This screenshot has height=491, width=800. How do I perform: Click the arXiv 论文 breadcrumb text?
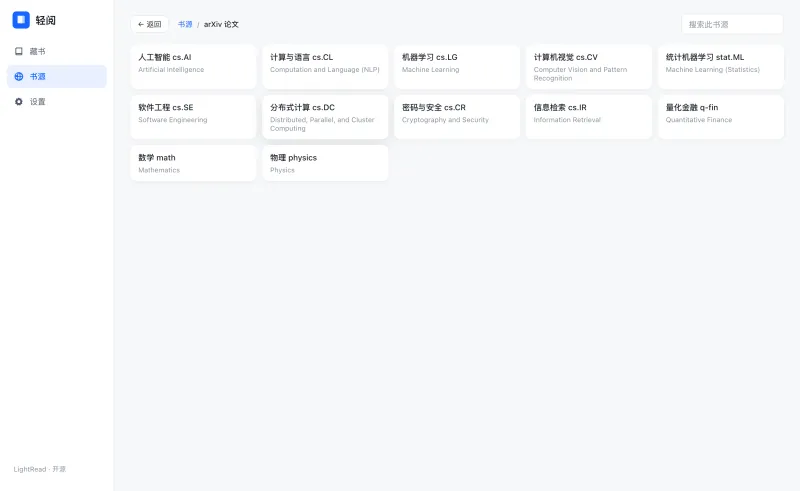(x=221, y=24)
